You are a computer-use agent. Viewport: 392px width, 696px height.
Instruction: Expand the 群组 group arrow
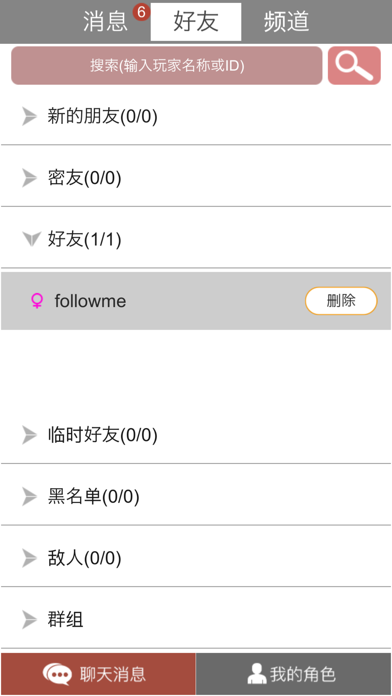[29, 620]
